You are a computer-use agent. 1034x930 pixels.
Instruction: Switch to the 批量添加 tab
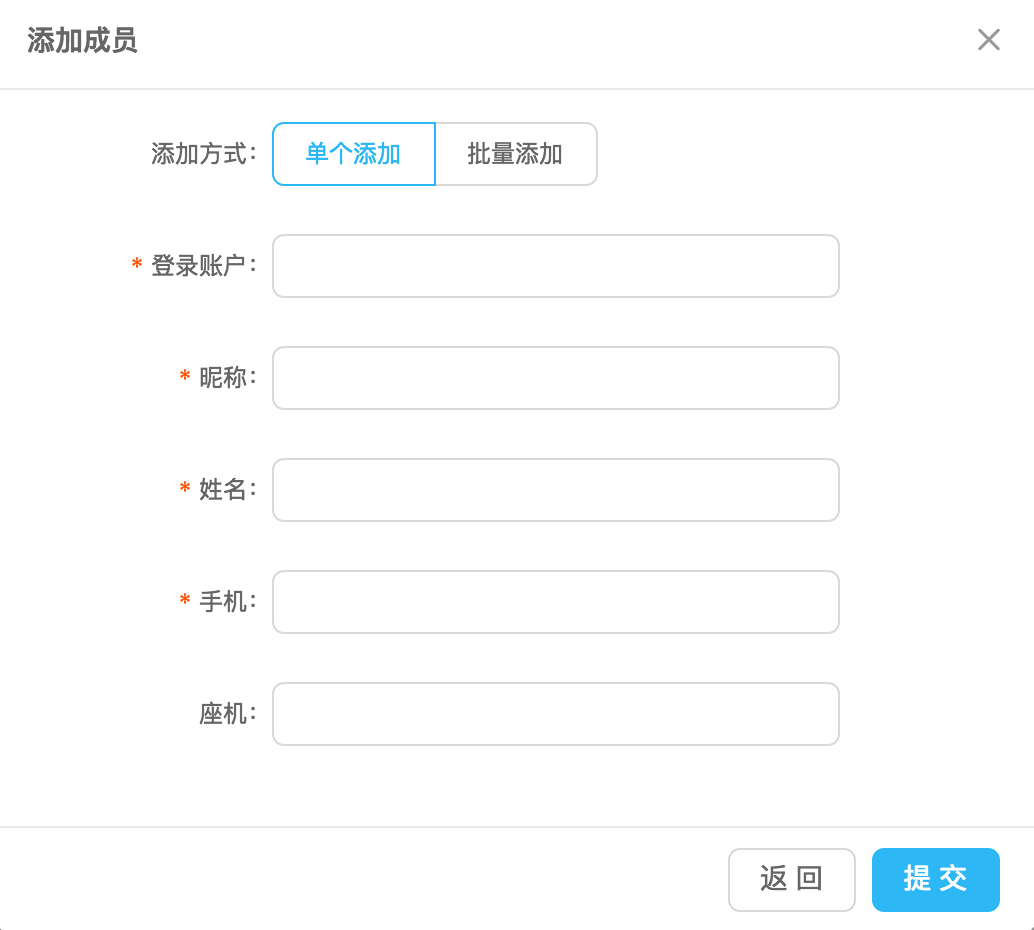[x=516, y=154]
